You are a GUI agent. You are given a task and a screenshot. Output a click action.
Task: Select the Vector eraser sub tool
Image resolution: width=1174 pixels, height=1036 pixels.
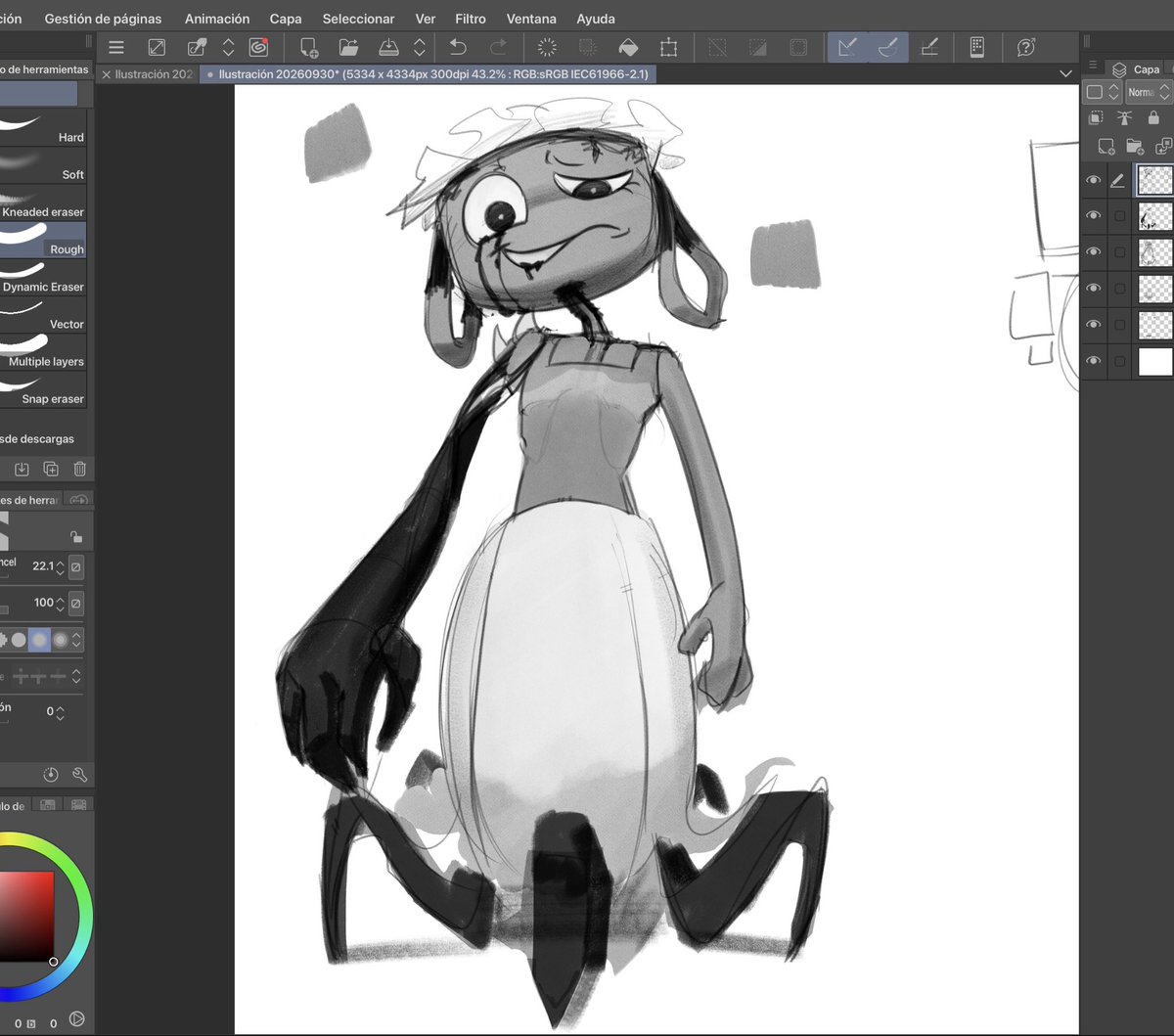point(43,315)
